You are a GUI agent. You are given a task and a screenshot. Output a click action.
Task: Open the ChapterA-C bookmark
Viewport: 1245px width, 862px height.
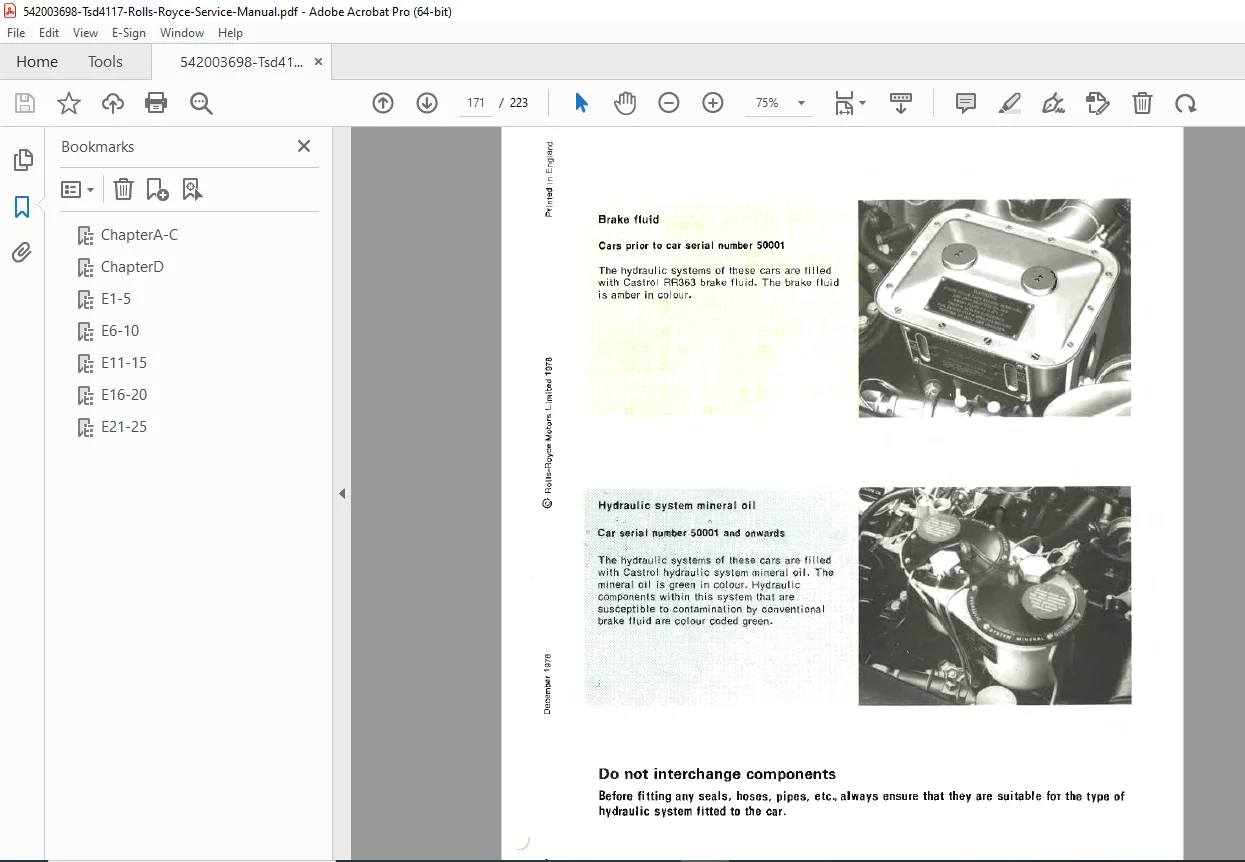pyautogui.click(x=139, y=235)
